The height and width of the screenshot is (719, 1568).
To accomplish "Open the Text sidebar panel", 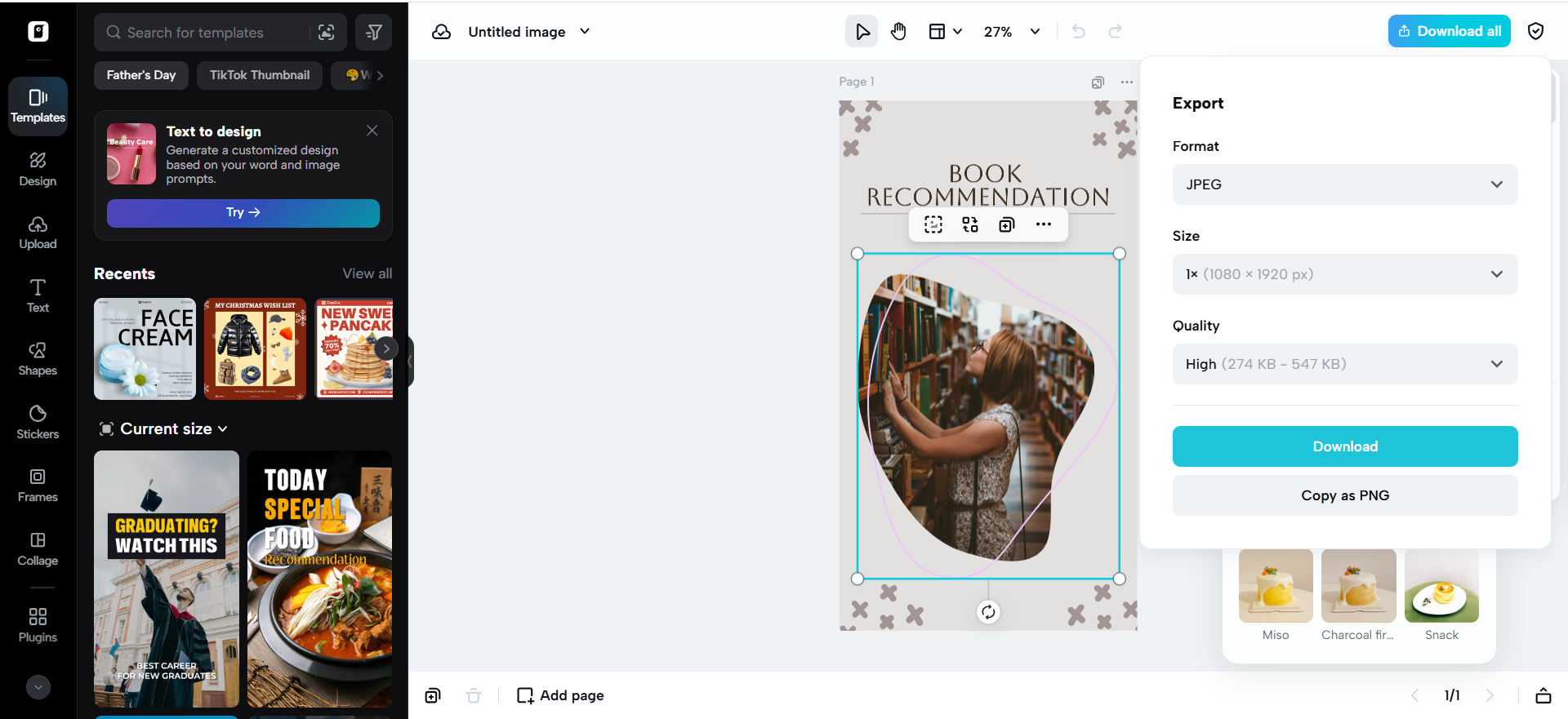I will coord(38,296).
